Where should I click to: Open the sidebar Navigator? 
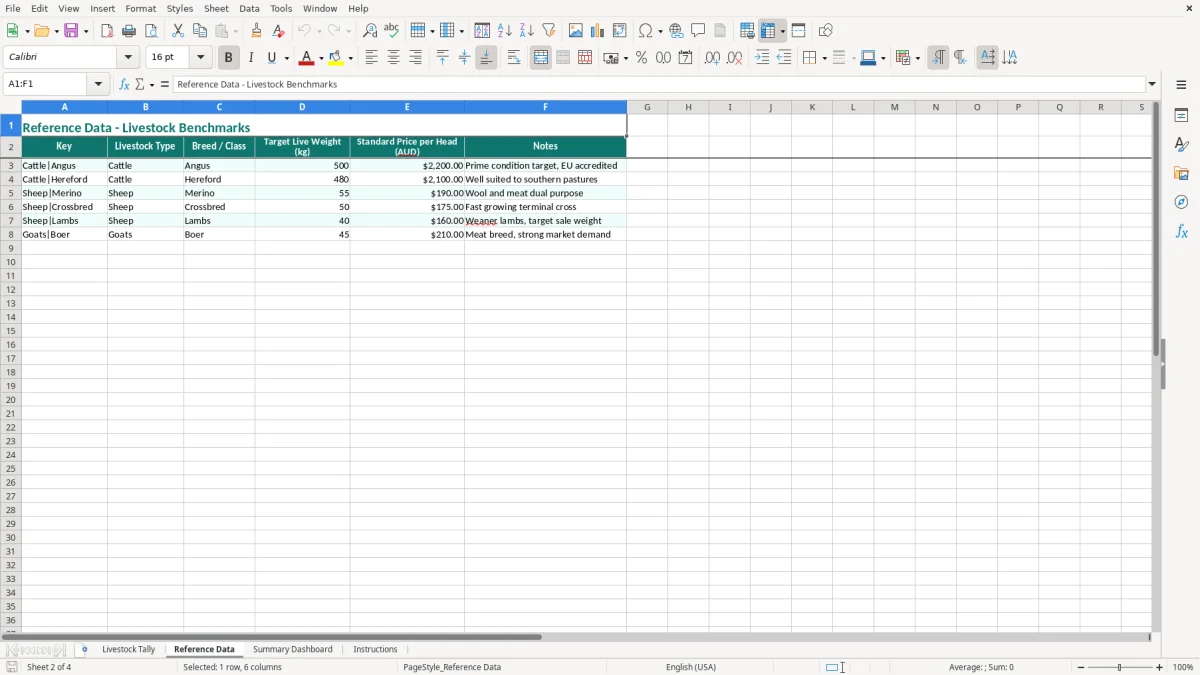click(x=1181, y=202)
